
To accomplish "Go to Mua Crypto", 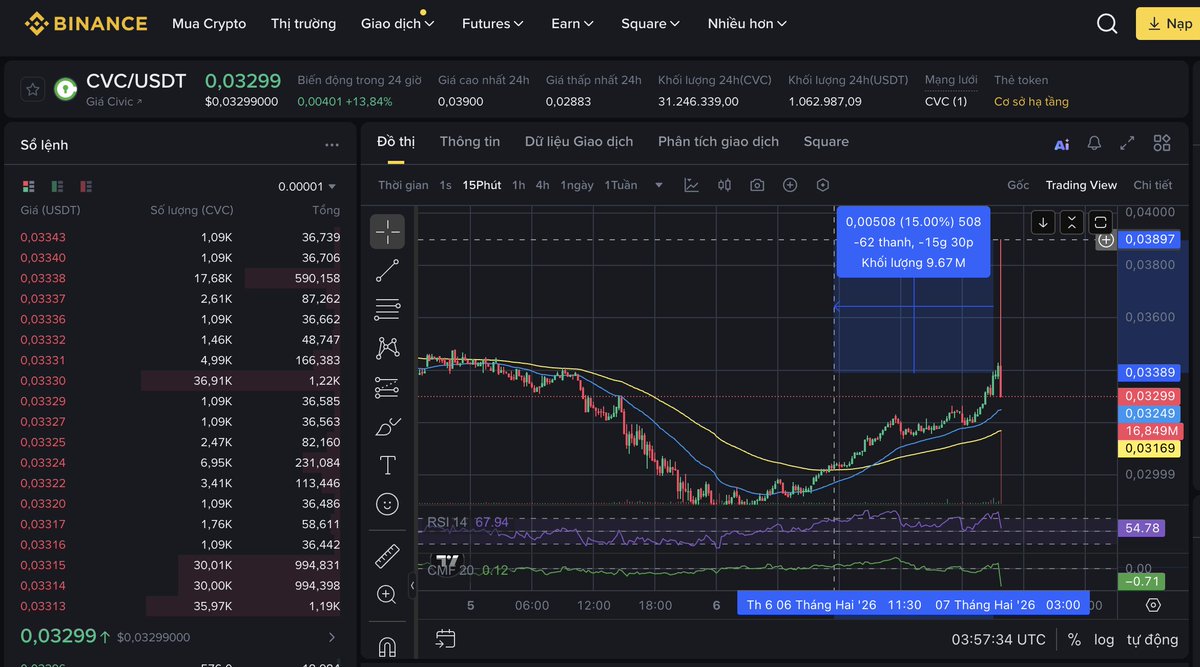I will [209, 23].
